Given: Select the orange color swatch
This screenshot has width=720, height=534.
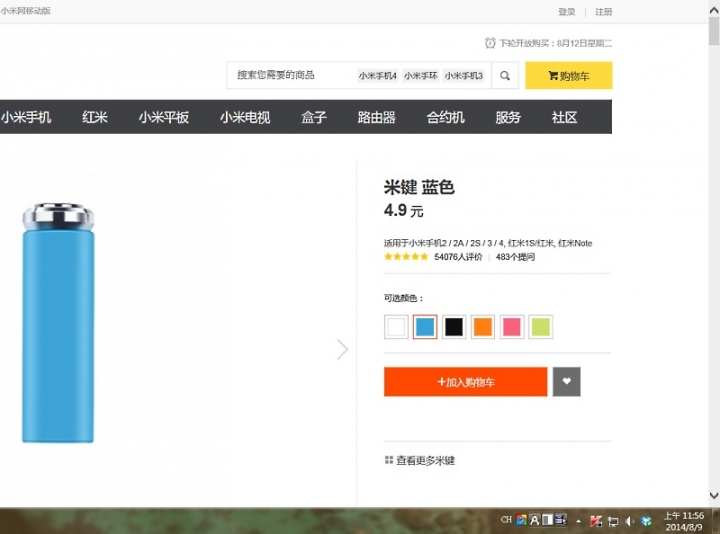Looking at the screenshot, I should click(483, 327).
